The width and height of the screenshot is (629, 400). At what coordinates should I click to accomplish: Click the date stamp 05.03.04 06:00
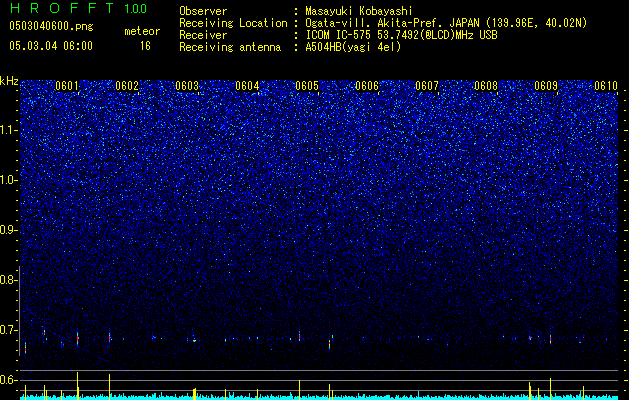click(x=51, y=46)
